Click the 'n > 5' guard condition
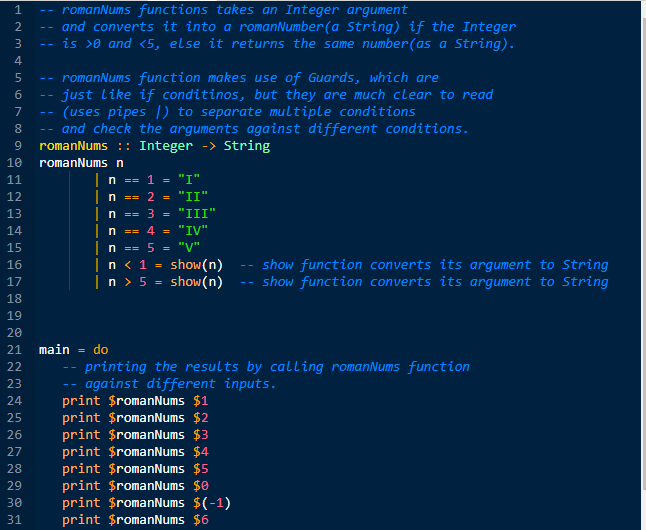This screenshot has width=646, height=530. coord(127,282)
